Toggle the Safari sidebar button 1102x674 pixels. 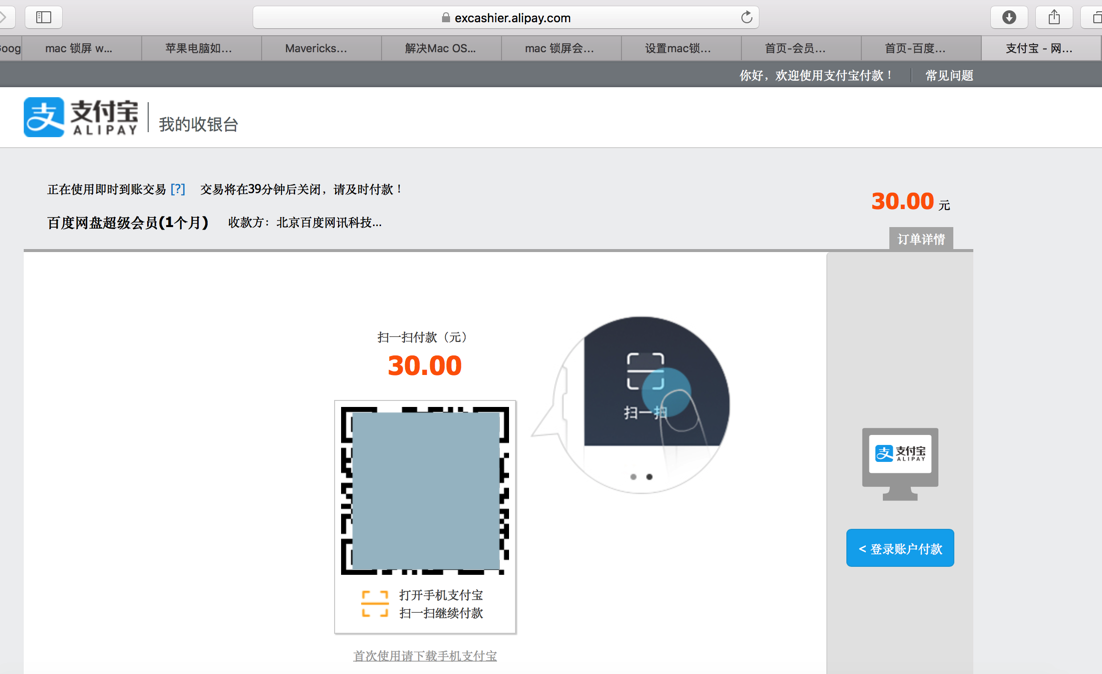tap(44, 17)
